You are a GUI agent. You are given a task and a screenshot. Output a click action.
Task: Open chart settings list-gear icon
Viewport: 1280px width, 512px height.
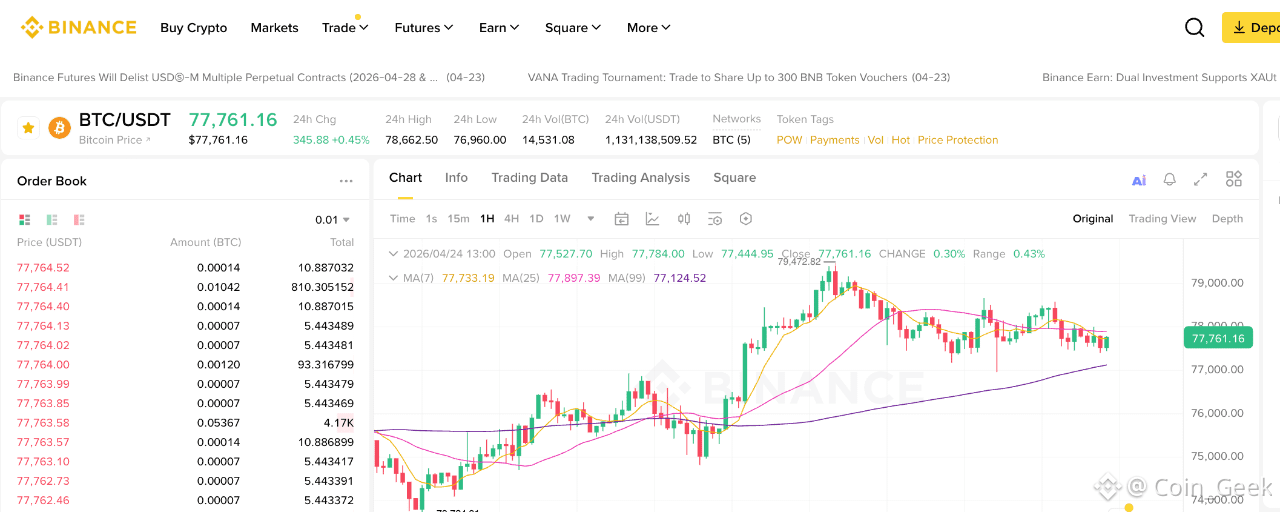coord(715,219)
